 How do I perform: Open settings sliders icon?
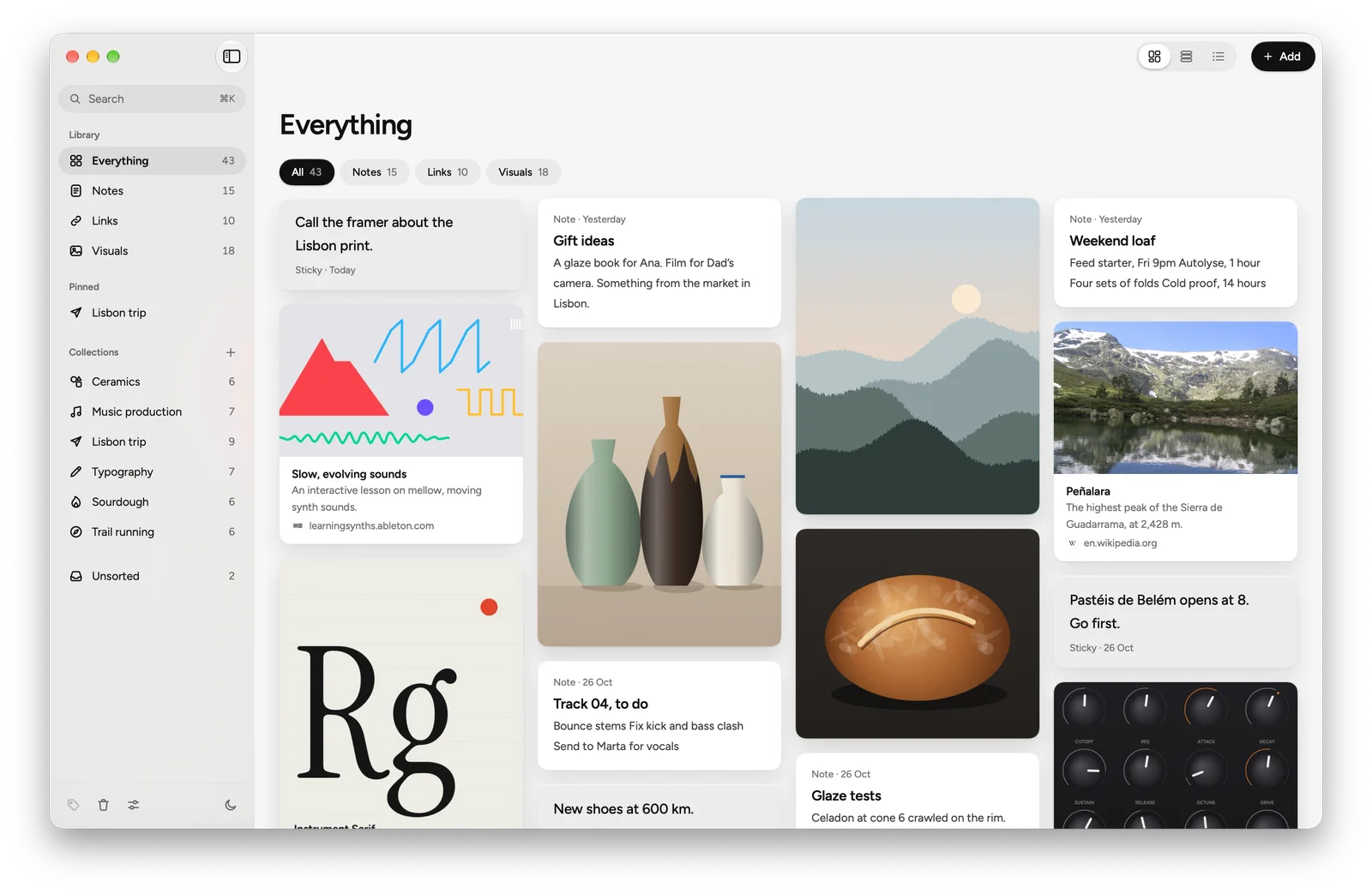(x=134, y=805)
